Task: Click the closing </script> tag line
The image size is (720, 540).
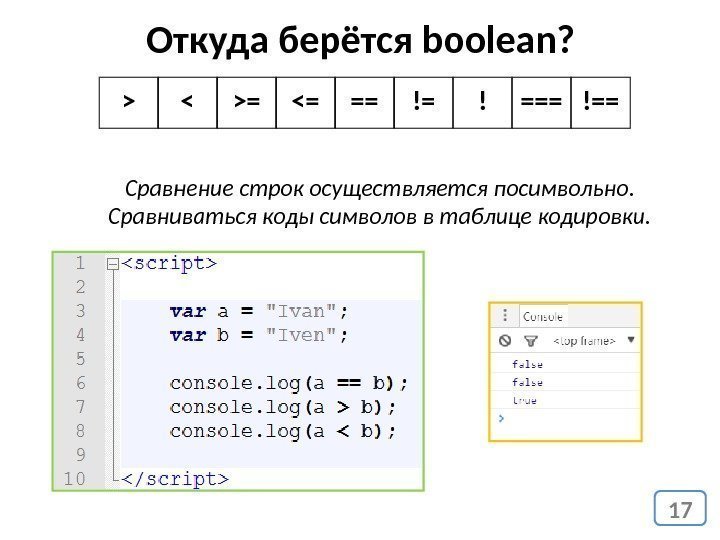Action: [175, 479]
